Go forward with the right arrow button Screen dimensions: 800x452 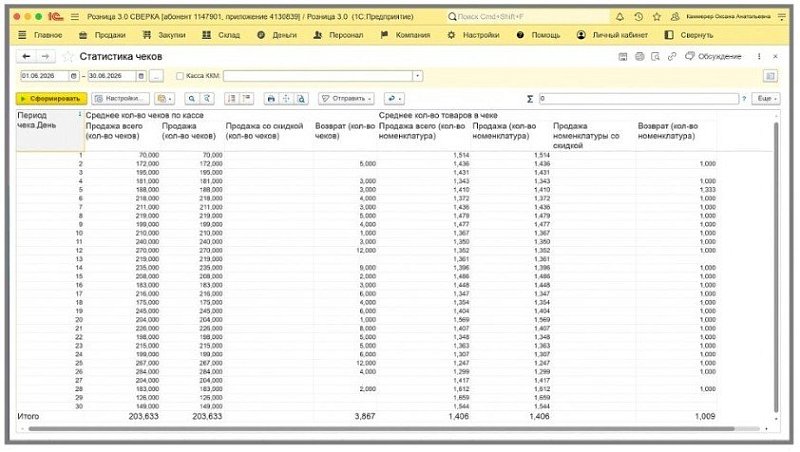[45, 56]
